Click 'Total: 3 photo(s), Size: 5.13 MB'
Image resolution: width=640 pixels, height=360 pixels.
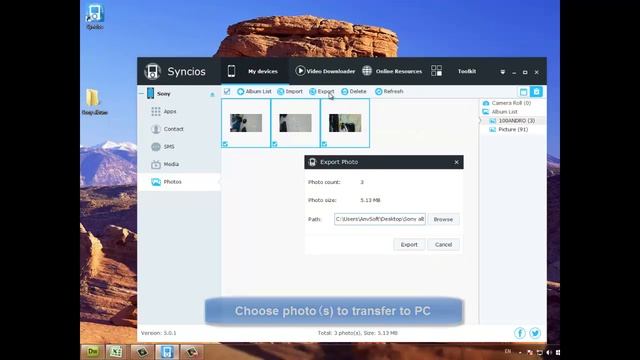point(358,333)
